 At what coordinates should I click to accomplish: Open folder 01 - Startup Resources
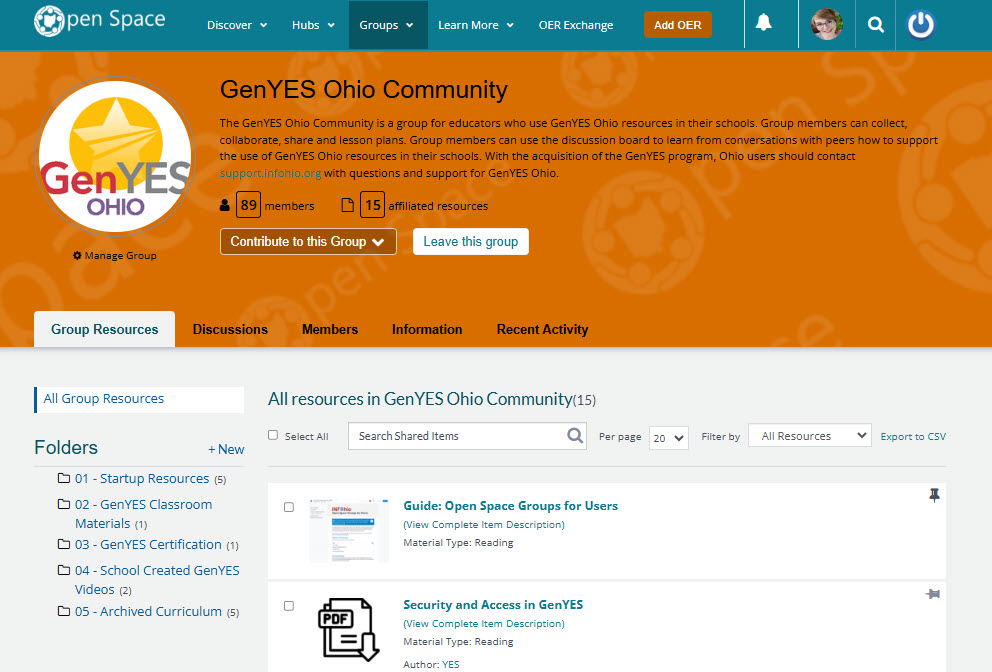pos(142,478)
